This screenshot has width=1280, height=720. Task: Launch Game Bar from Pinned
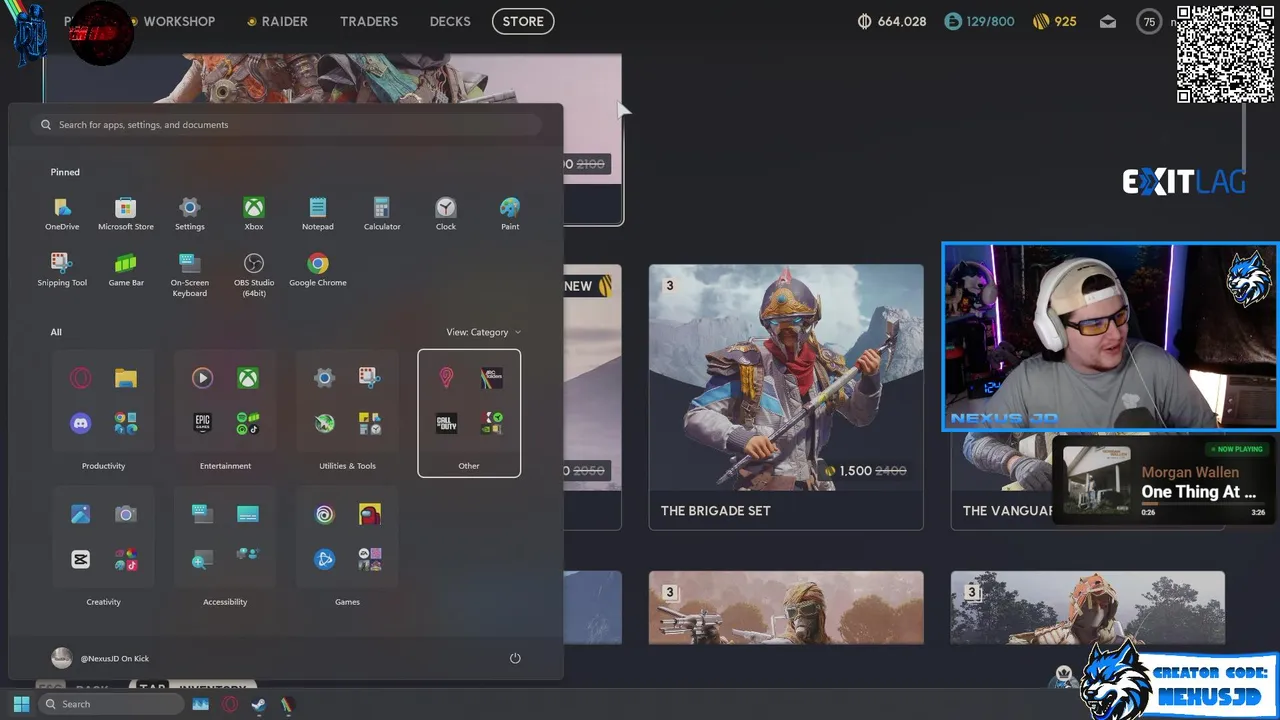(x=126, y=269)
